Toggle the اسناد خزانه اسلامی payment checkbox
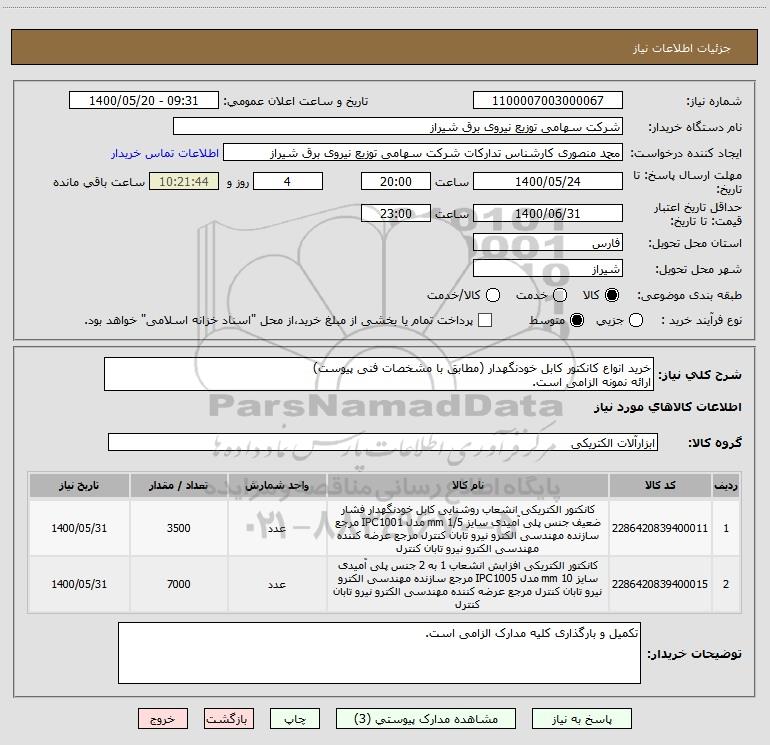 click(485, 320)
